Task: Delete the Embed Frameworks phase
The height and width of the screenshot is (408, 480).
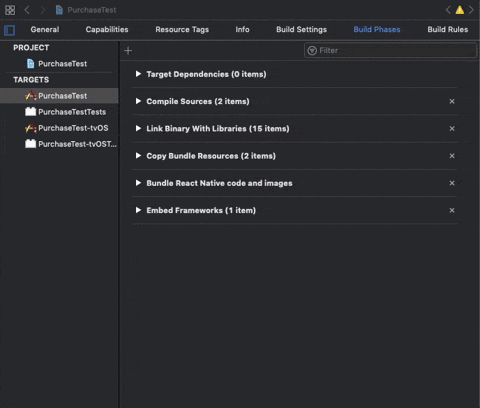Action: pos(452,210)
